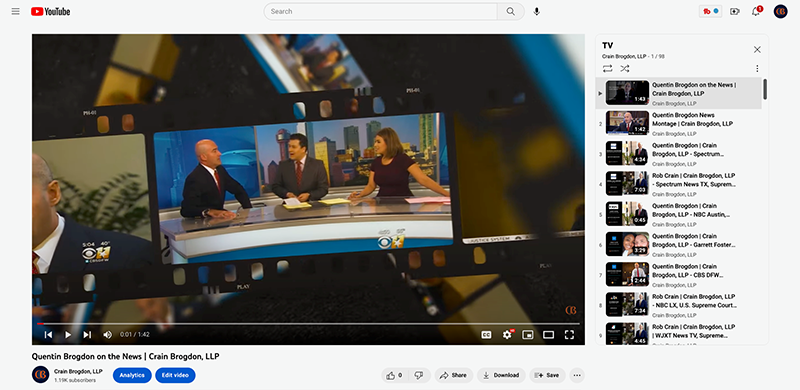Select Rob Crain Spectrum News TX playlist video
The width and height of the screenshot is (800, 390).
tap(678, 184)
